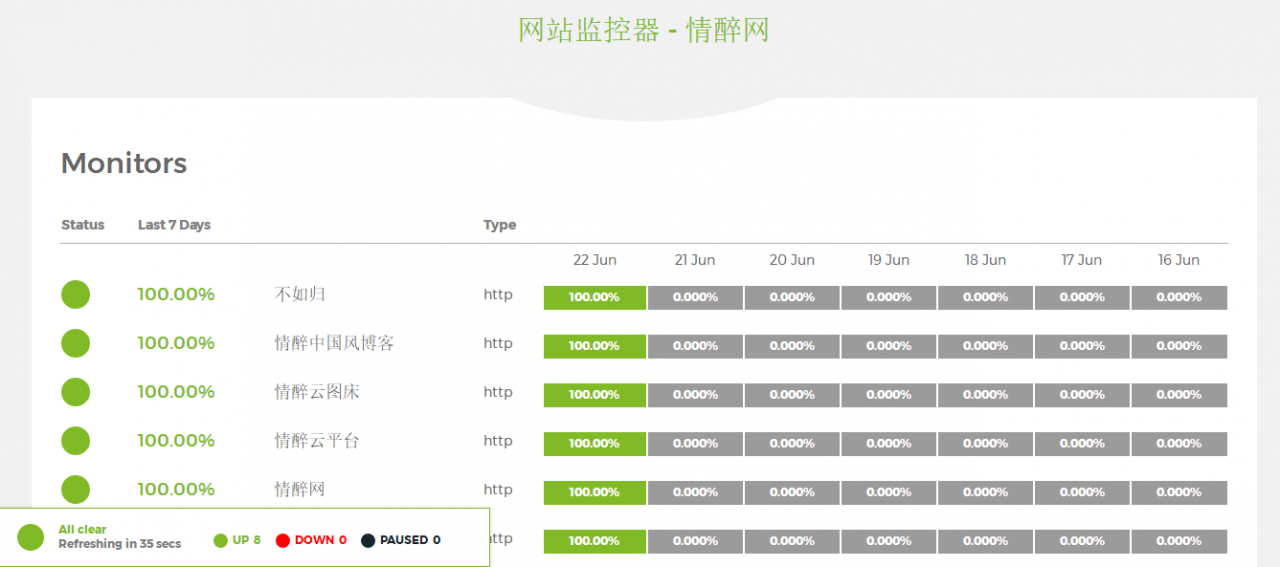Click 情醉云图床's green 22 Jun uptime bar
The width and height of the screenshot is (1280, 567).
point(595,395)
